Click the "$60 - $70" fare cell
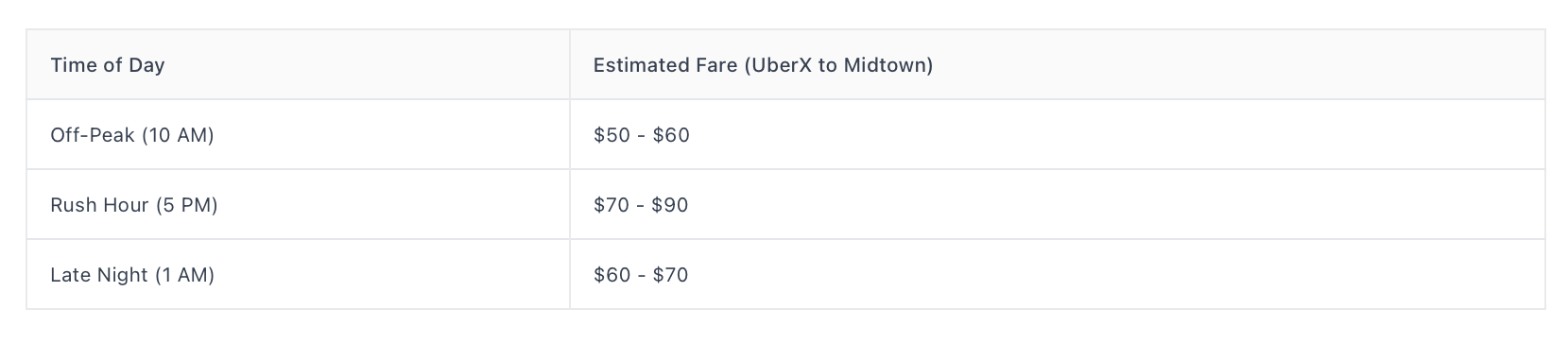The width and height of the screenshot is (1568, 343). [x=1058, y=274]
